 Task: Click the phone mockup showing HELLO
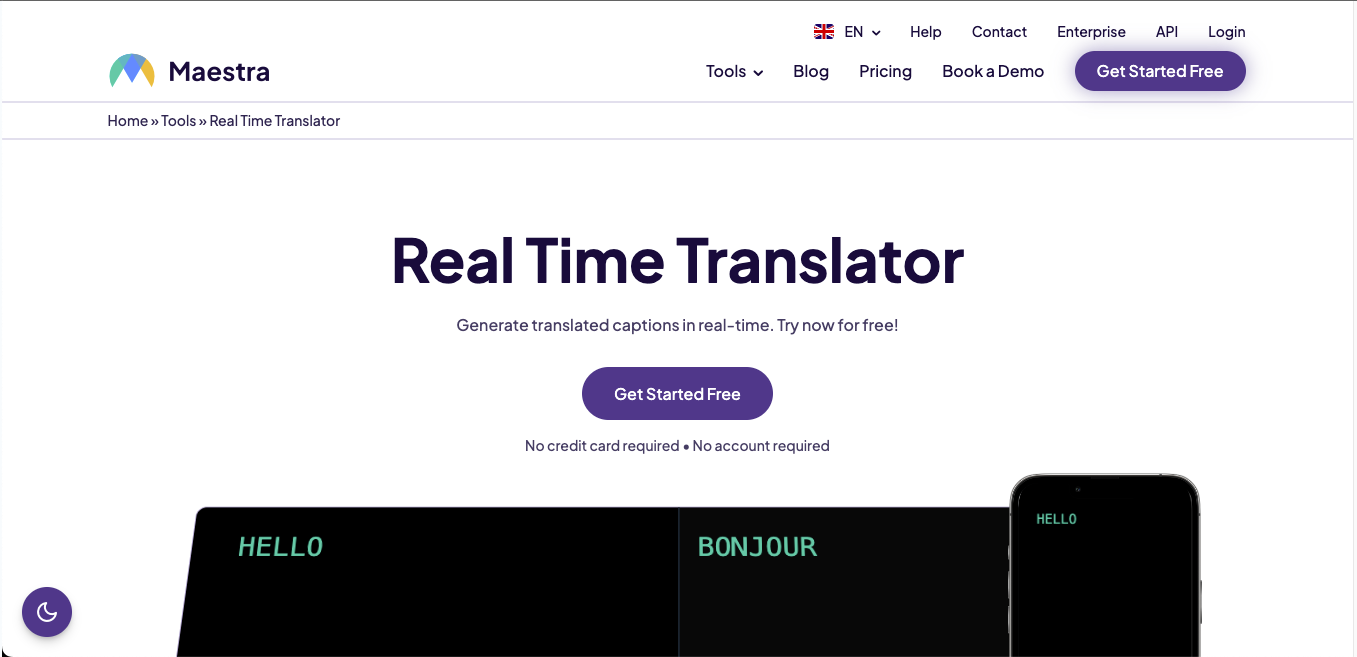1105,565
